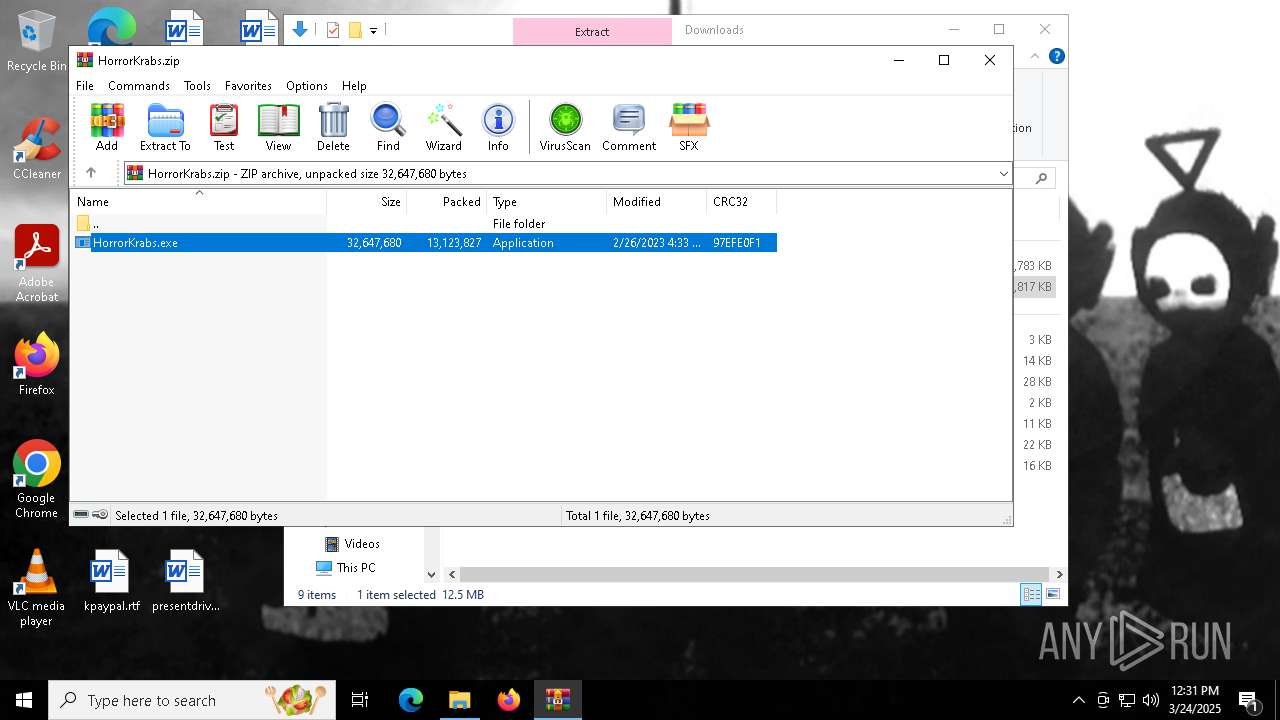Sort by the Type column header
Image resolution: width=1280 pixels, height=720 pixels.
point(546,202)
